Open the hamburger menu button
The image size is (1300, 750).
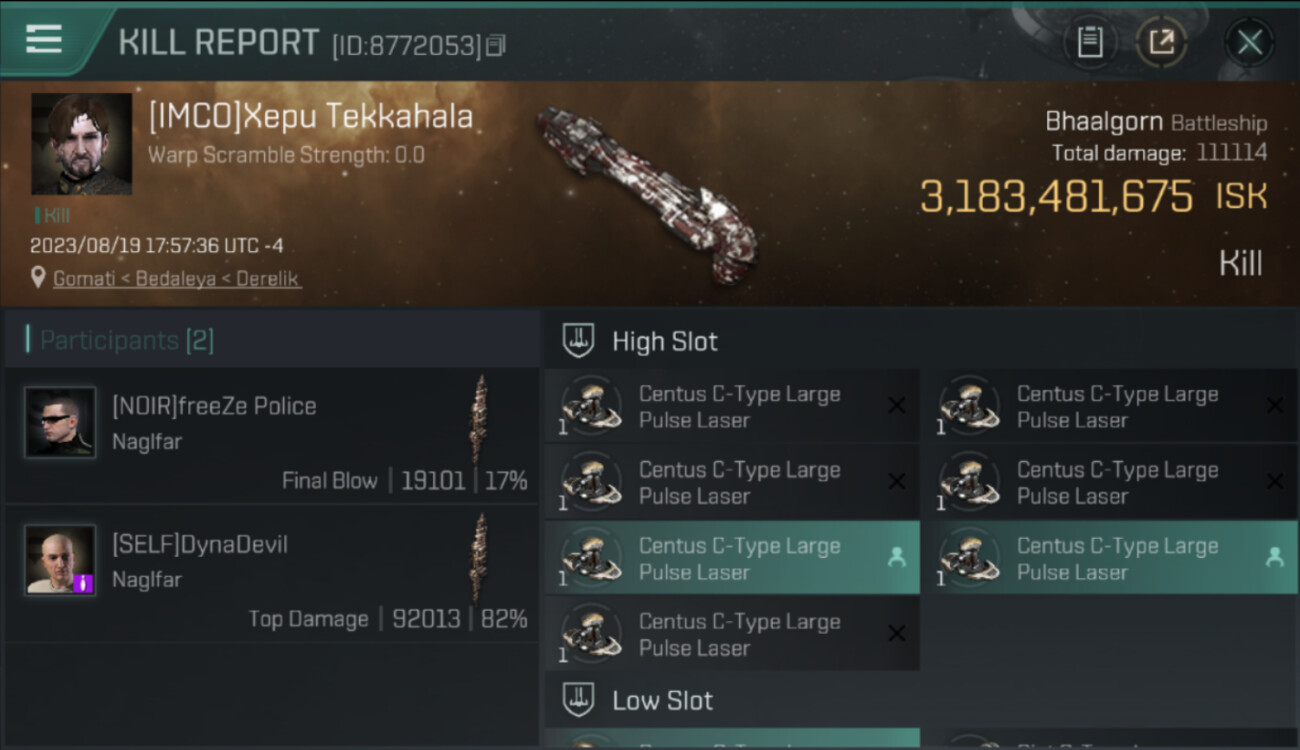pos(44,39)
